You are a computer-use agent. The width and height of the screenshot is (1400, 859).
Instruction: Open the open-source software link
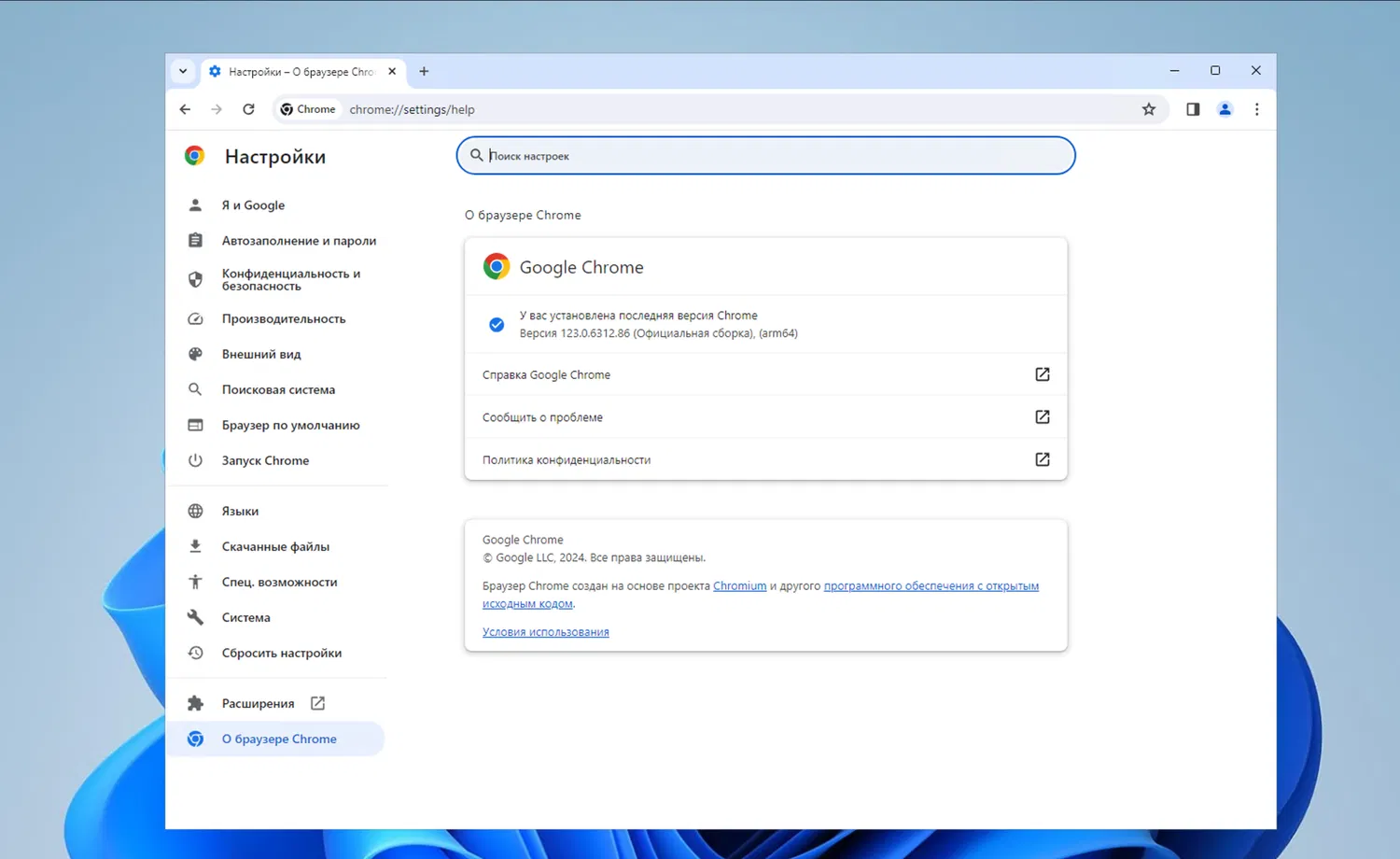coord(931,586)
